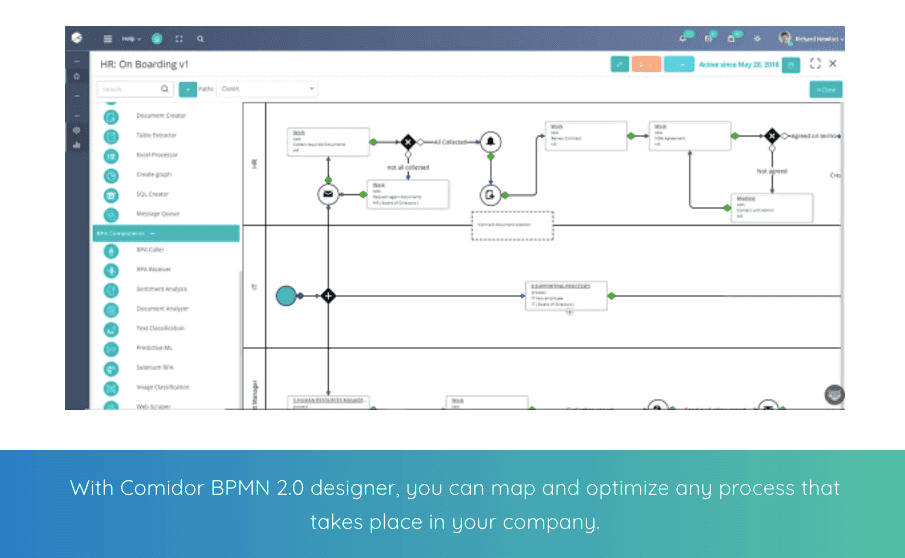Click the Comidor logo icon

pos(77,38)
